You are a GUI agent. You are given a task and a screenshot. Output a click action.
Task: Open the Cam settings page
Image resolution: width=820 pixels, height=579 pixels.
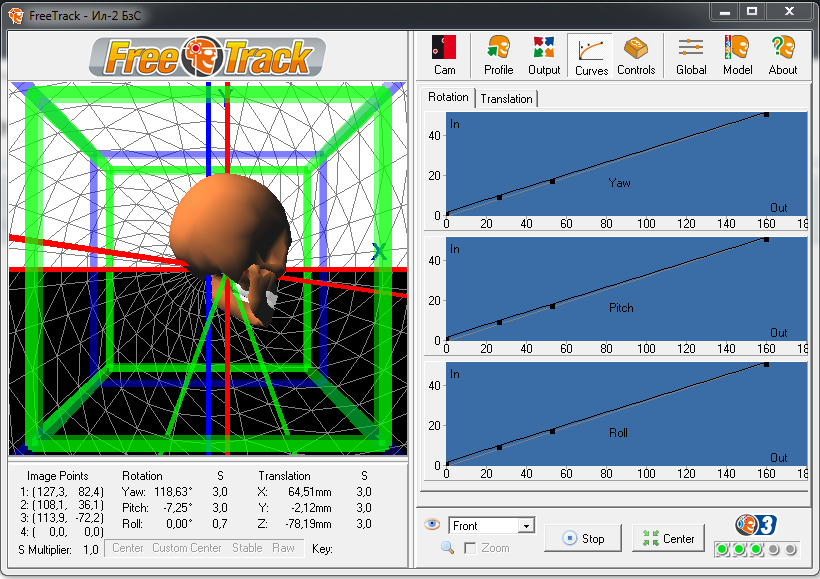point(444,55)
